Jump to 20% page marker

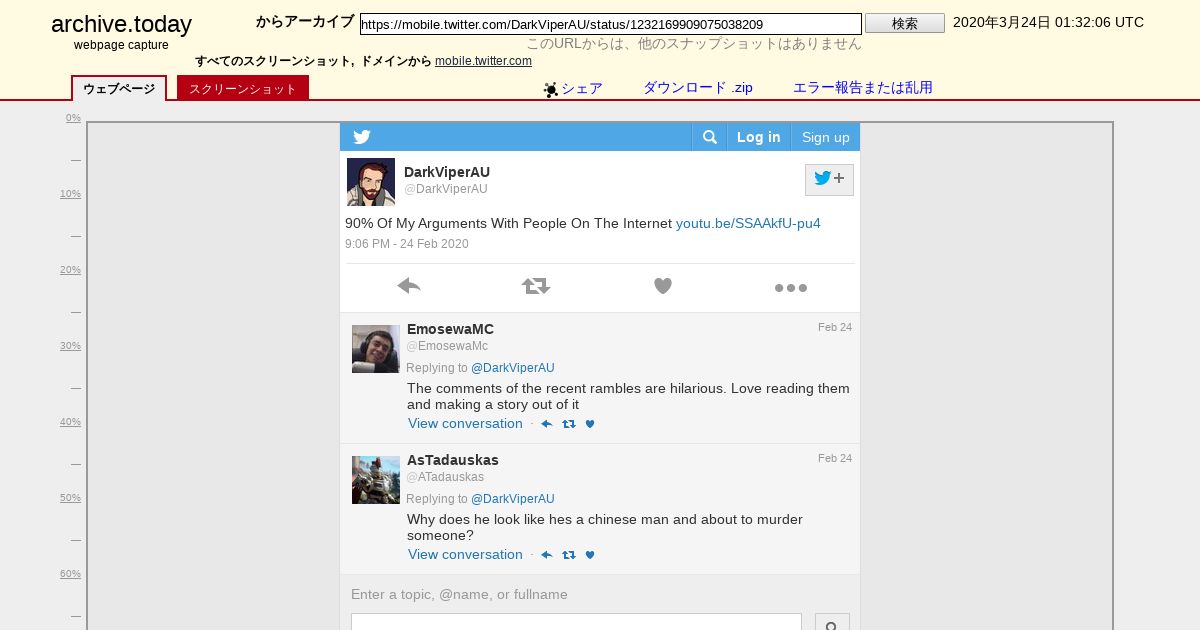click(70, 270)
